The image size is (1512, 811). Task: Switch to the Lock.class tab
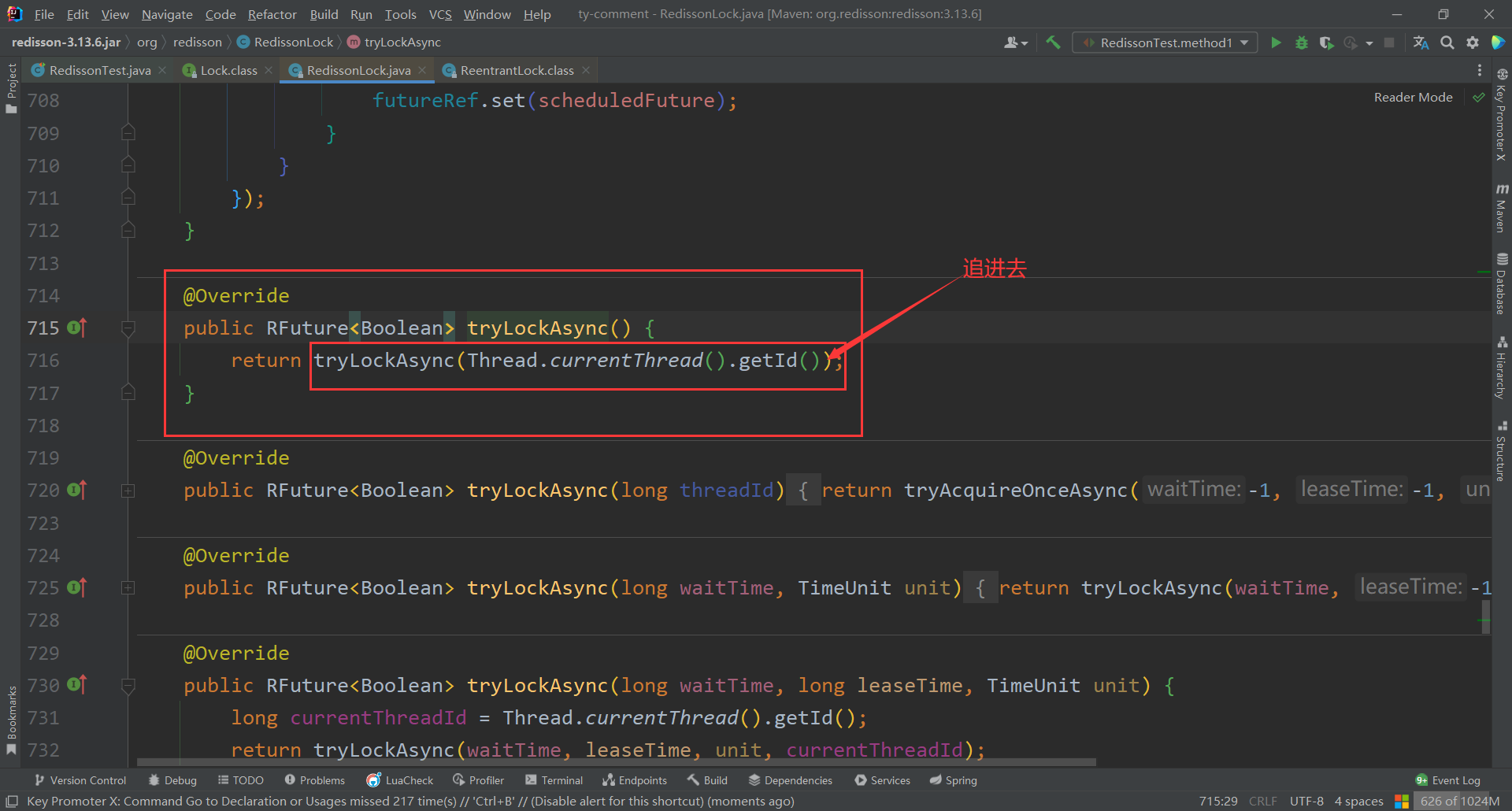tap(228, 70)
